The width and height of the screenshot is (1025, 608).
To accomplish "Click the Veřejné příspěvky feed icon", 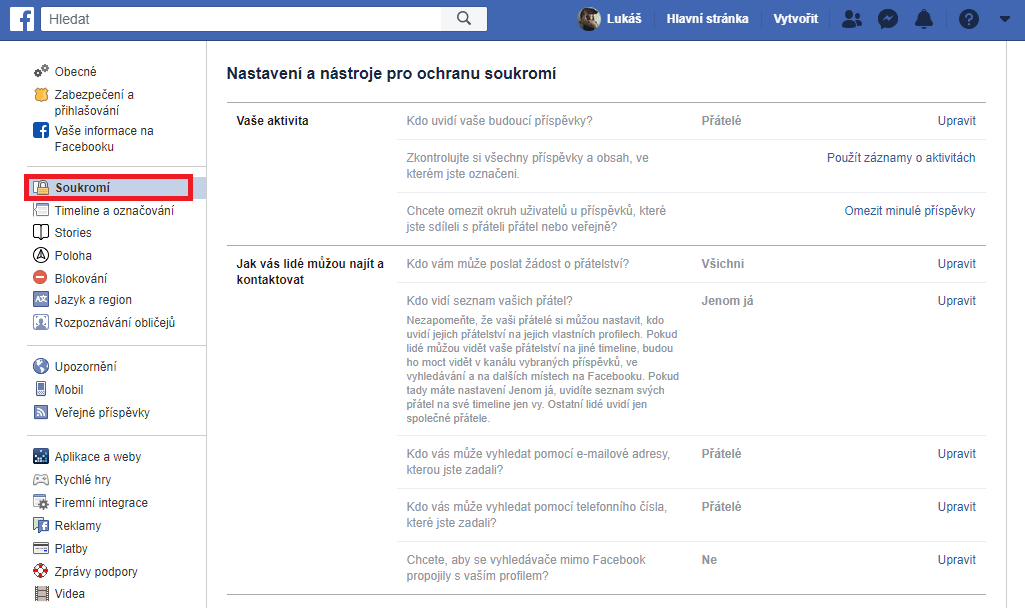I will (x=41, y=412).
